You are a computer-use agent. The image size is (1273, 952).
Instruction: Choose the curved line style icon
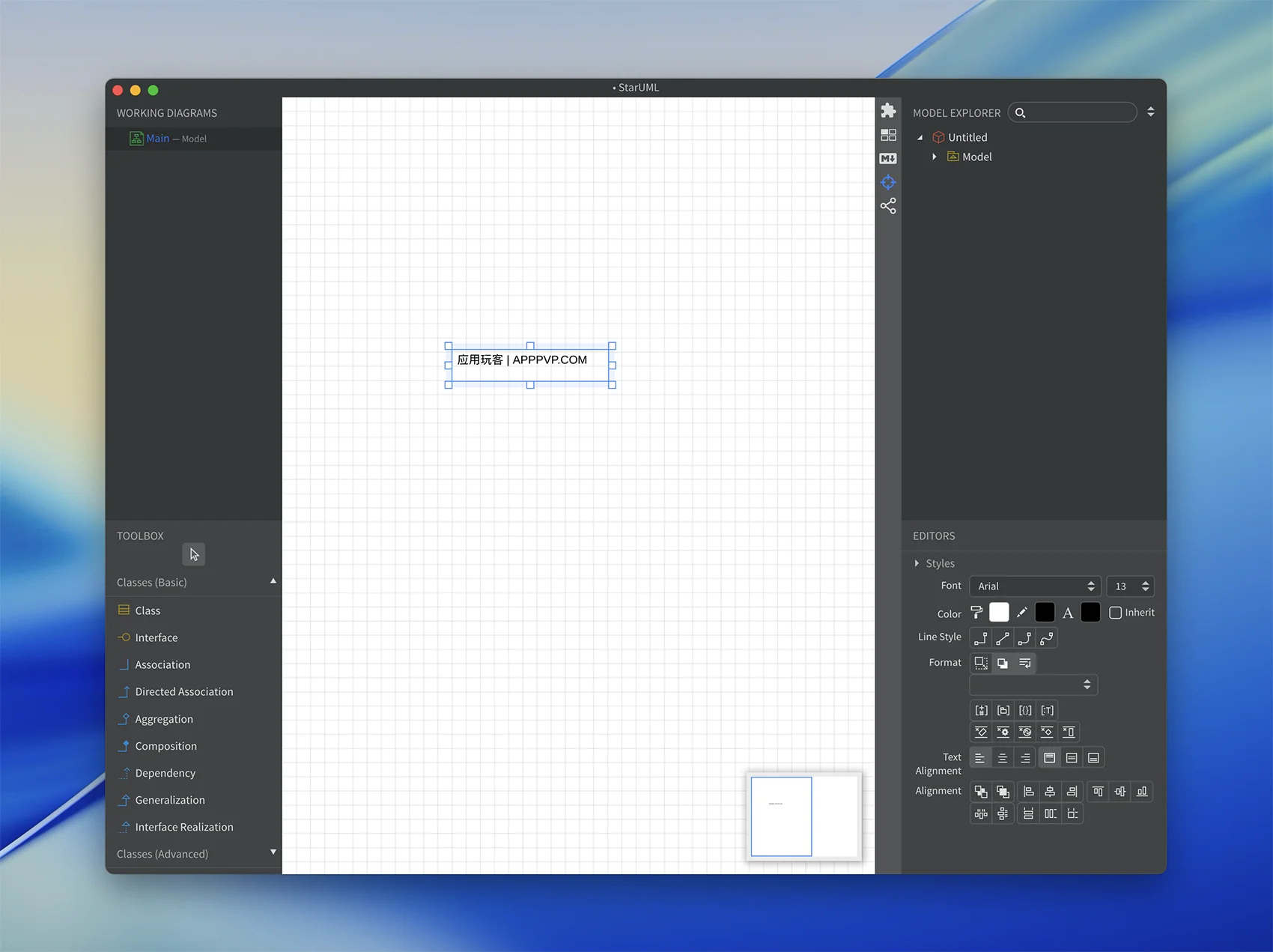pyautogui.click(x=1047, y=638)
